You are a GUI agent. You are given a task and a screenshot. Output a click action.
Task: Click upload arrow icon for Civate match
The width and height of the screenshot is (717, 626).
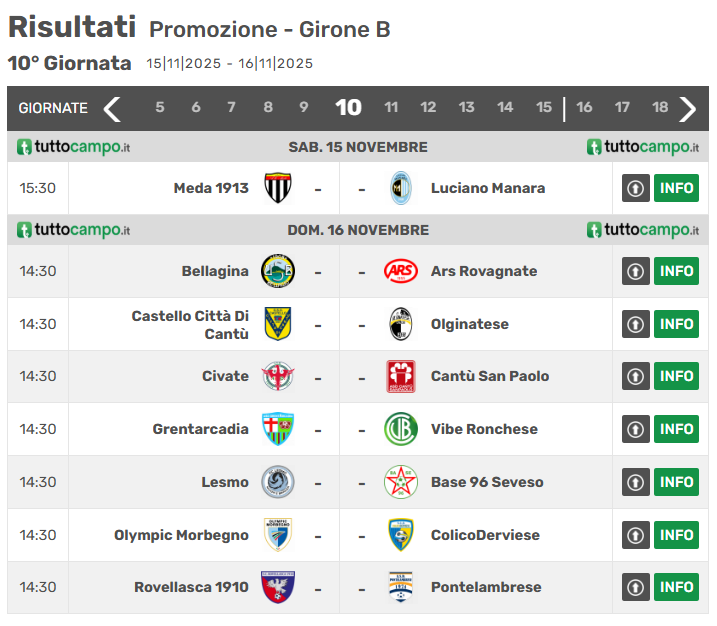(636, 376)
